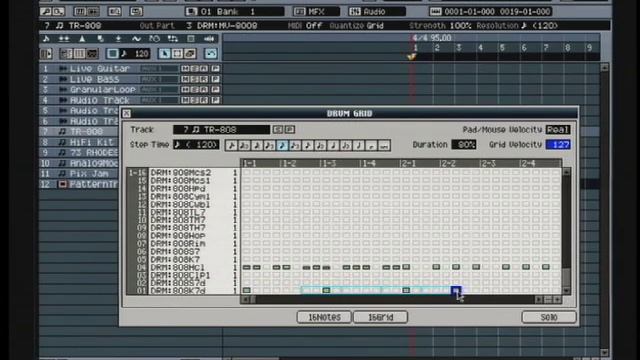Click the grid view icon beside tempo 120

click(113, 53)
